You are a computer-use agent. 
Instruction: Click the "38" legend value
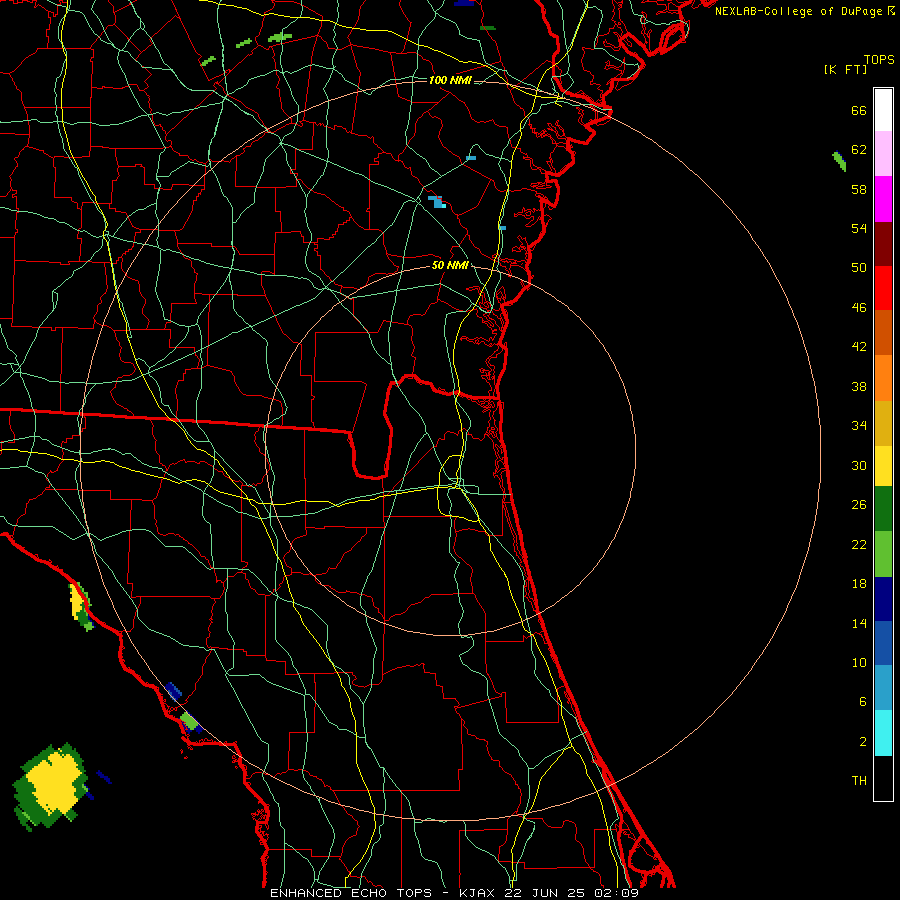859,387
